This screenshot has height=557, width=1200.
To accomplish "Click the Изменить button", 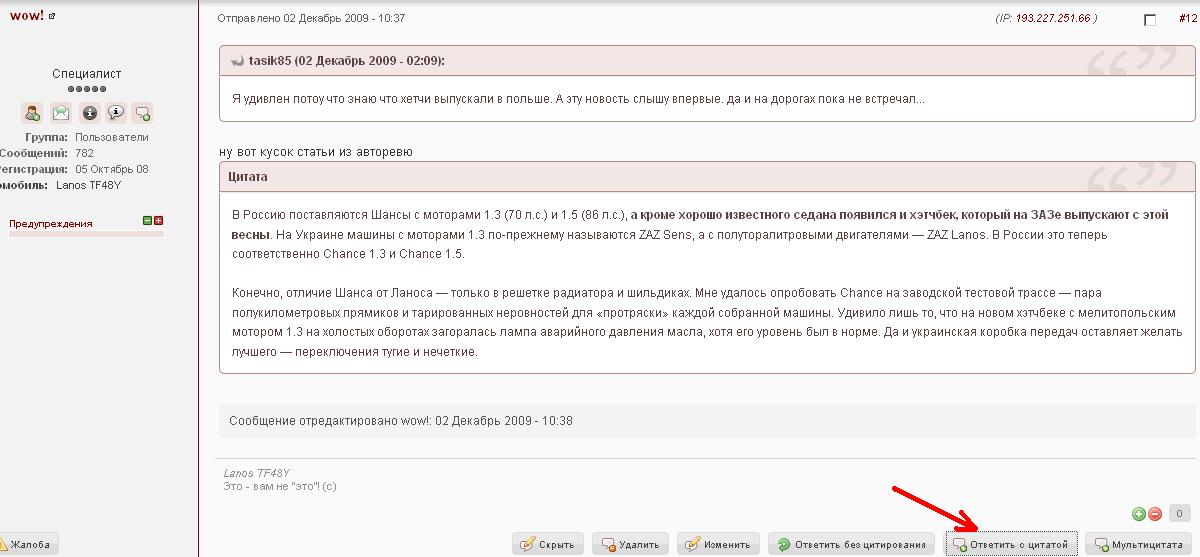I will (718, 545).
